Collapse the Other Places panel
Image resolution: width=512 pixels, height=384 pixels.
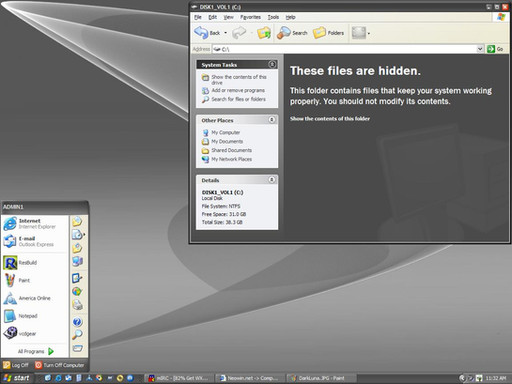272,120
